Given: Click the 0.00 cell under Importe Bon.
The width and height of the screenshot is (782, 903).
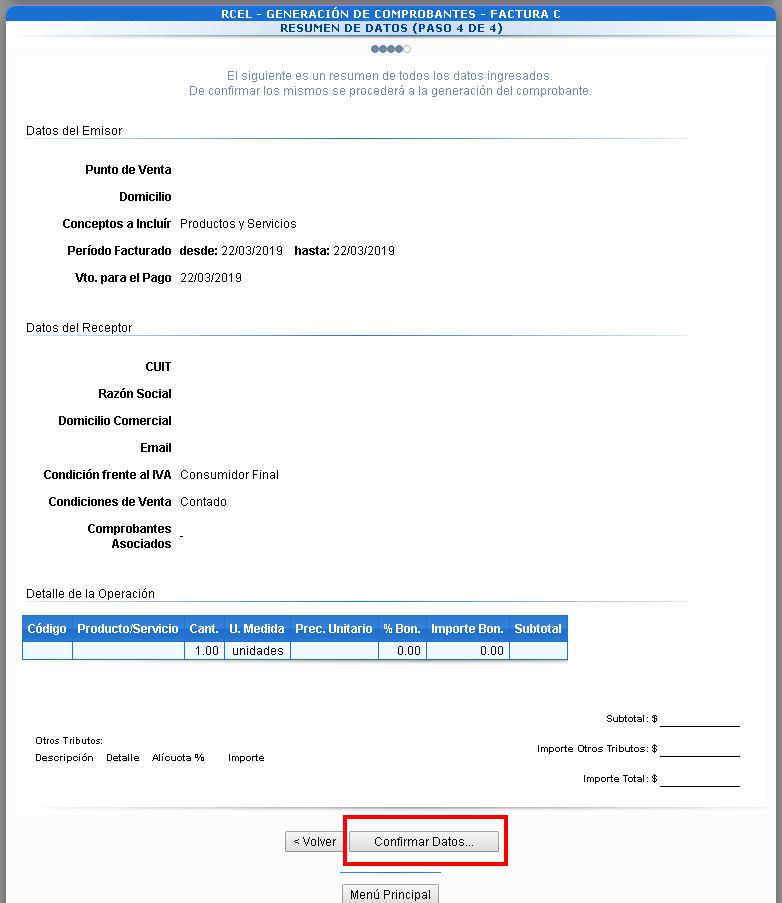Looking at the screenshot, I should [x=467, y=651].
